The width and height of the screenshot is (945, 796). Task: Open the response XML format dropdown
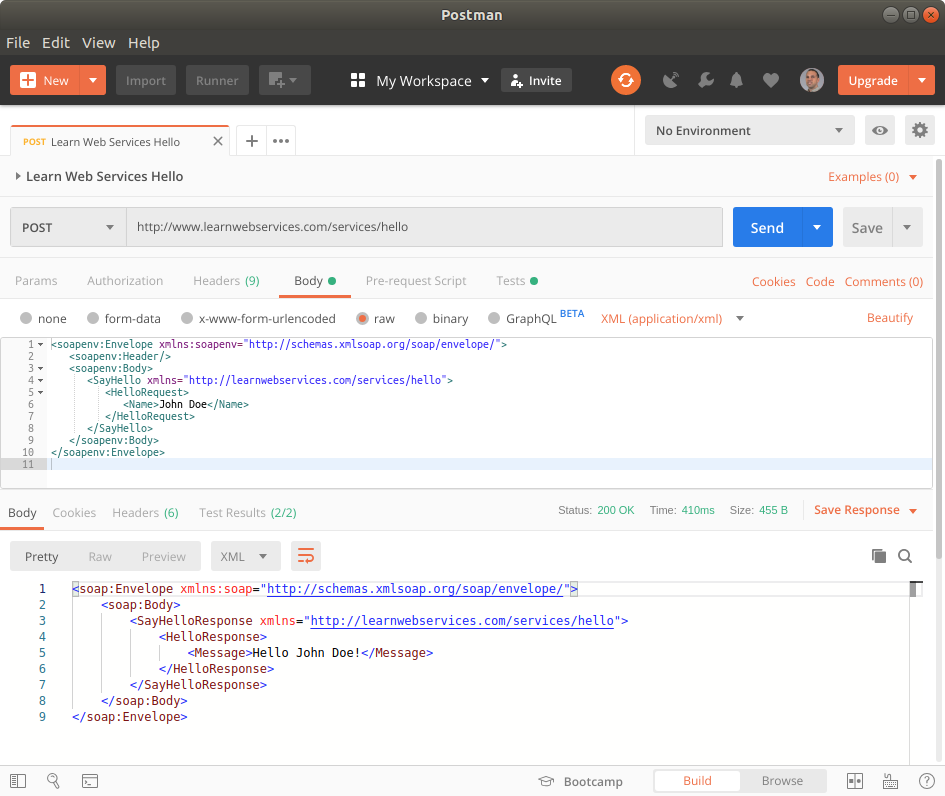click(245, 556)
